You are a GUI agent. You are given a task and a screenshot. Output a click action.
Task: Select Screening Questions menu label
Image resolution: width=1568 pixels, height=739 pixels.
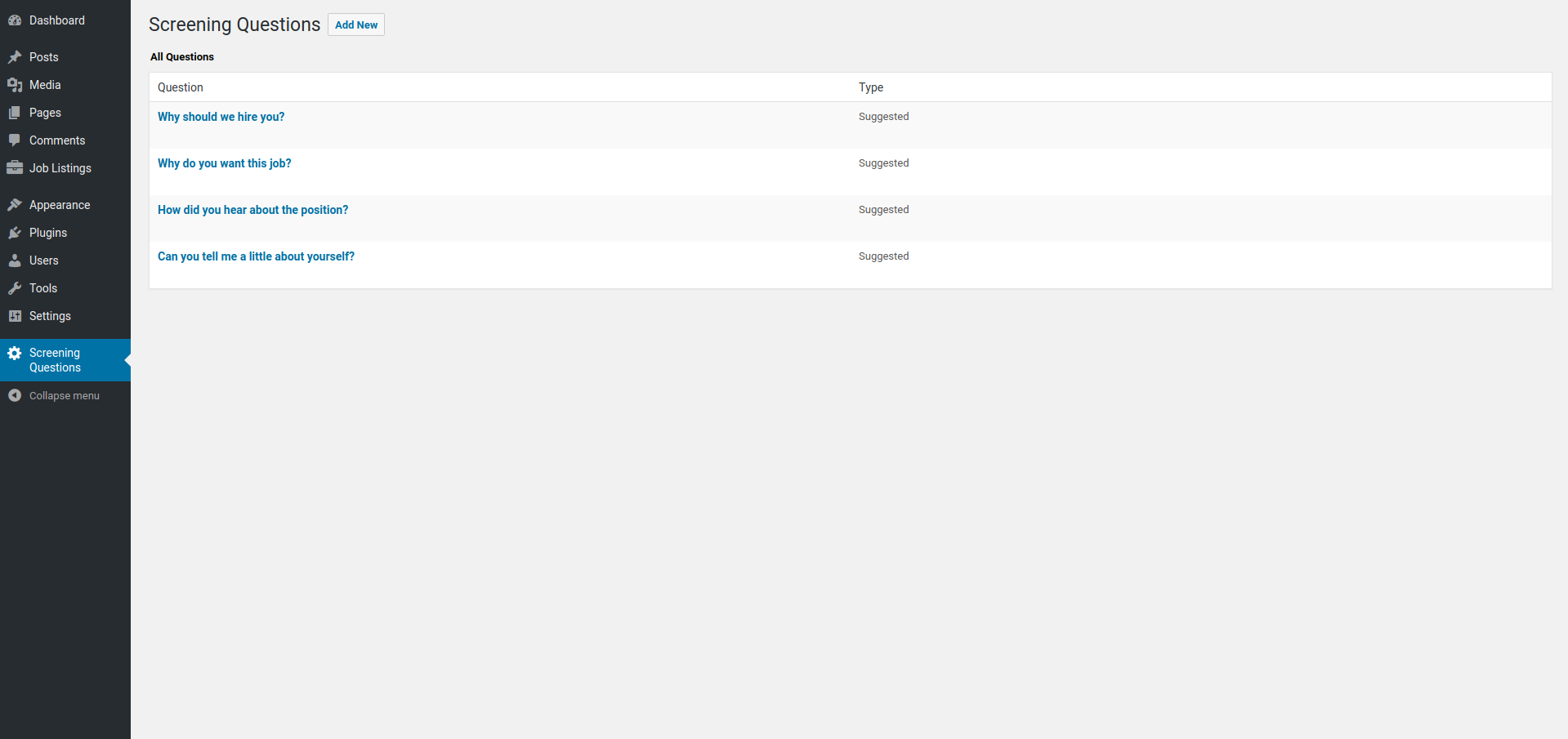(x=55, y=360)
